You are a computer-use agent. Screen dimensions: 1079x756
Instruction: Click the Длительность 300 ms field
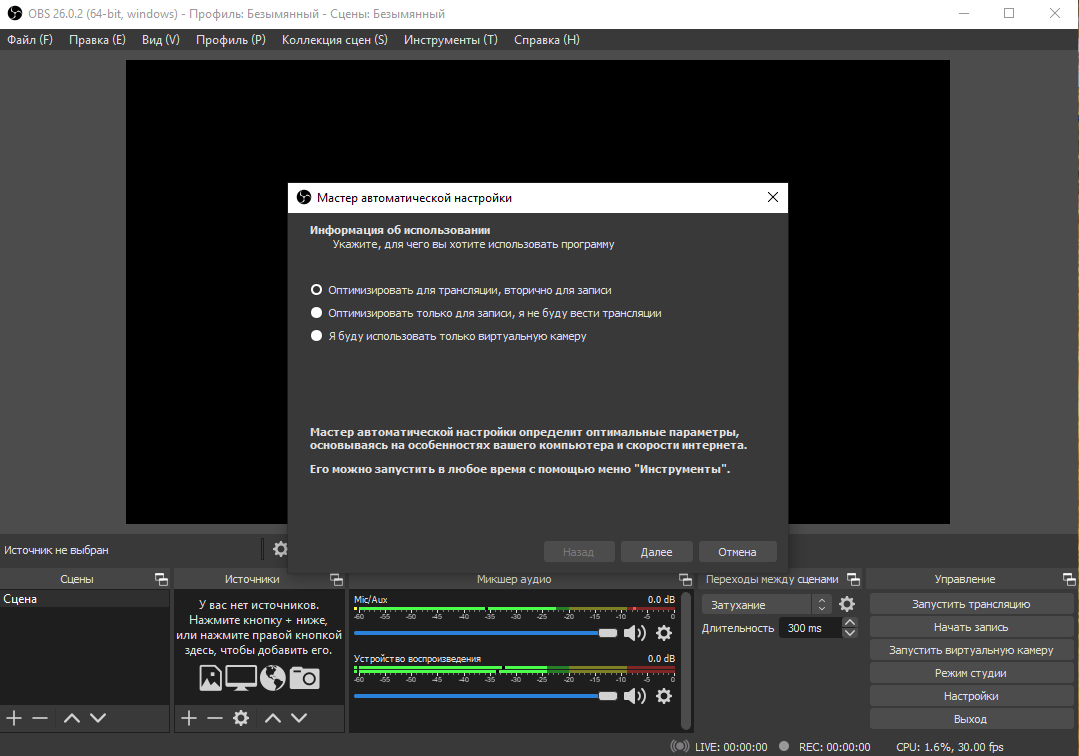[x=810, y=628]
